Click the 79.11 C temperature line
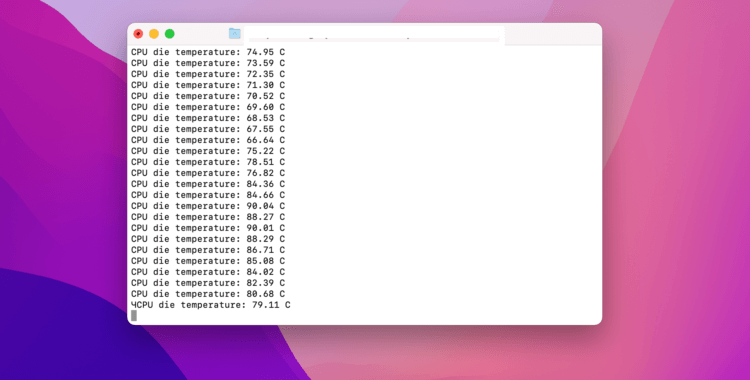This screenshot has width=750, height=380. 211,305
